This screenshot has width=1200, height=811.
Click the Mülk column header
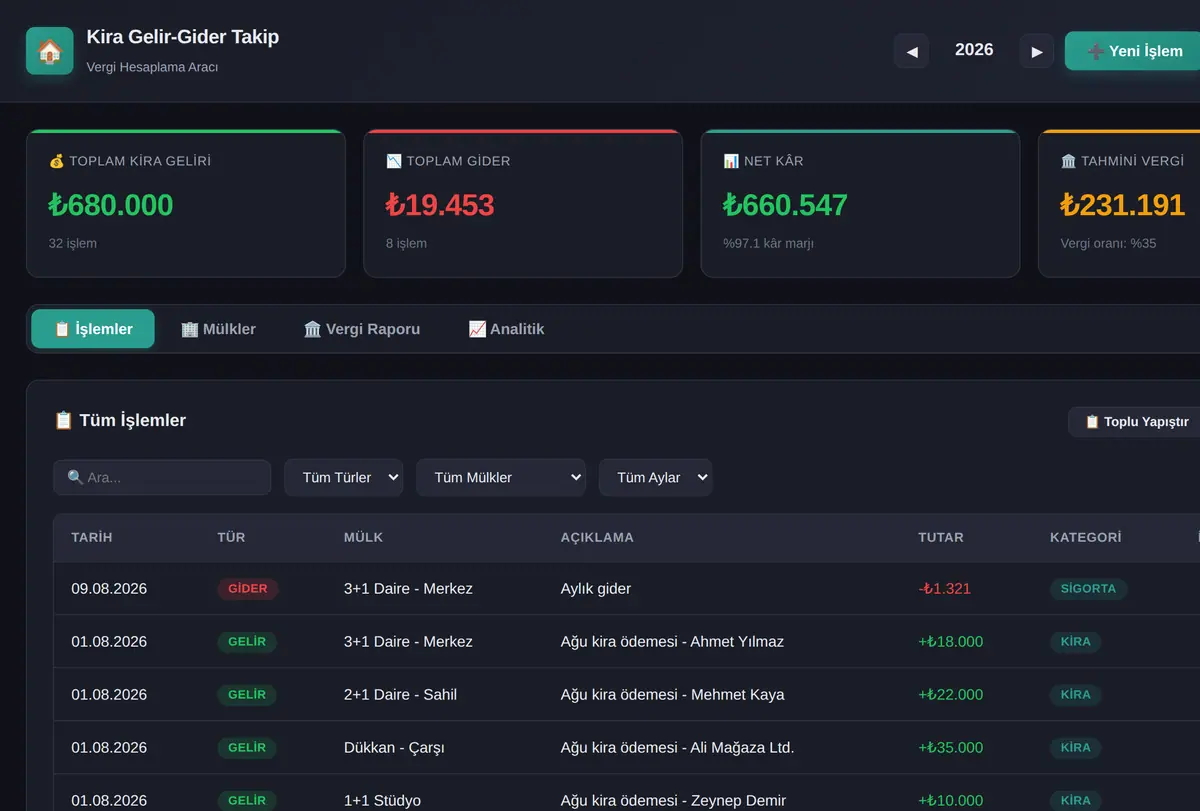click(363, 537)
